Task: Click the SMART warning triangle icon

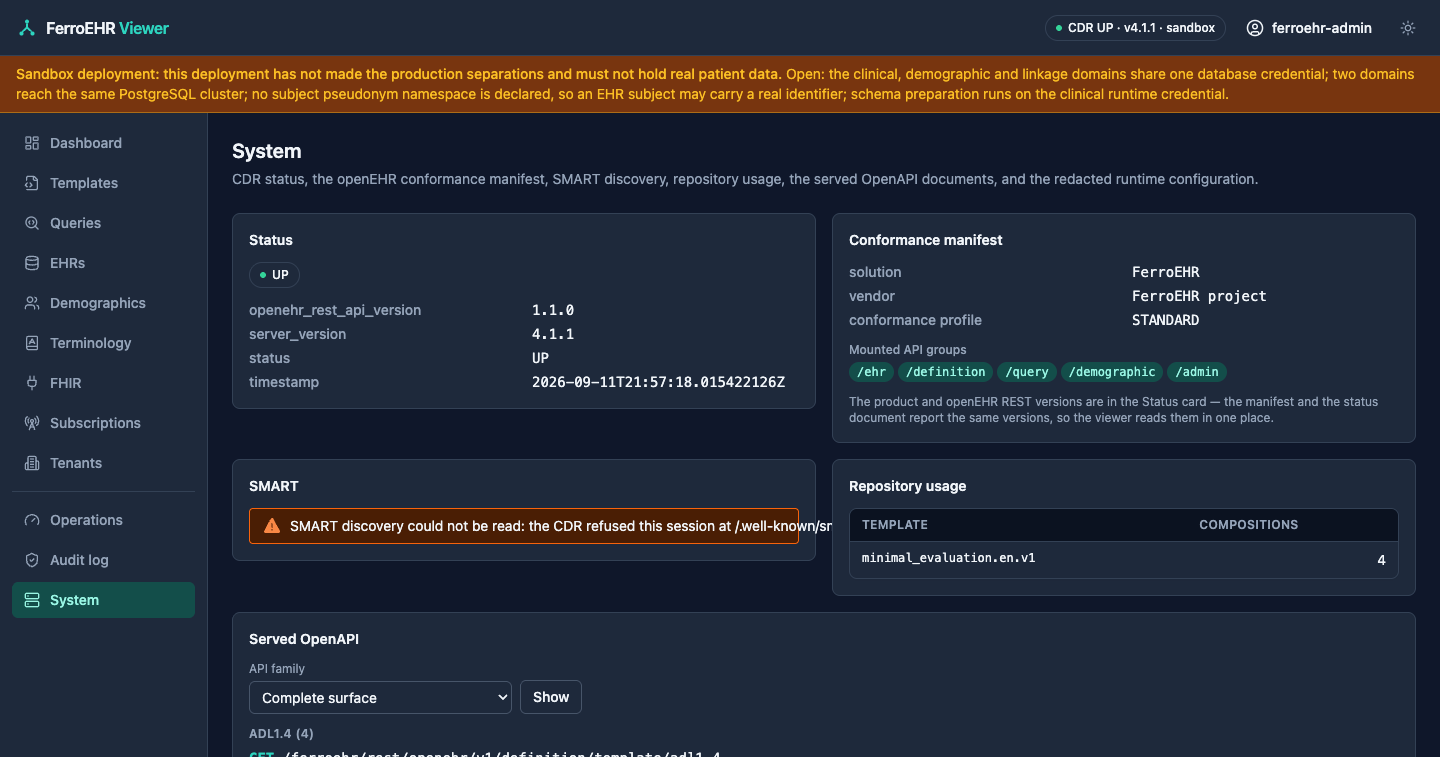Action: [x=272, y=526]
